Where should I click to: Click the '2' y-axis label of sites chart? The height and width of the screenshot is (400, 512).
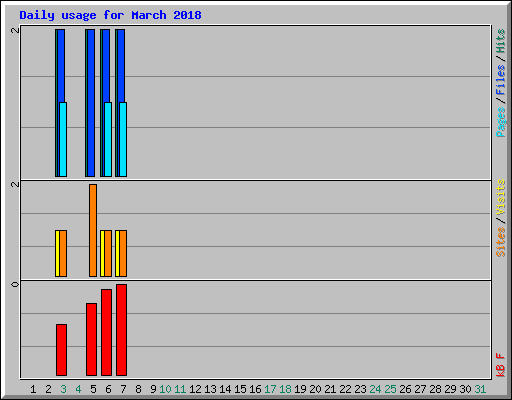coord(15,184)
